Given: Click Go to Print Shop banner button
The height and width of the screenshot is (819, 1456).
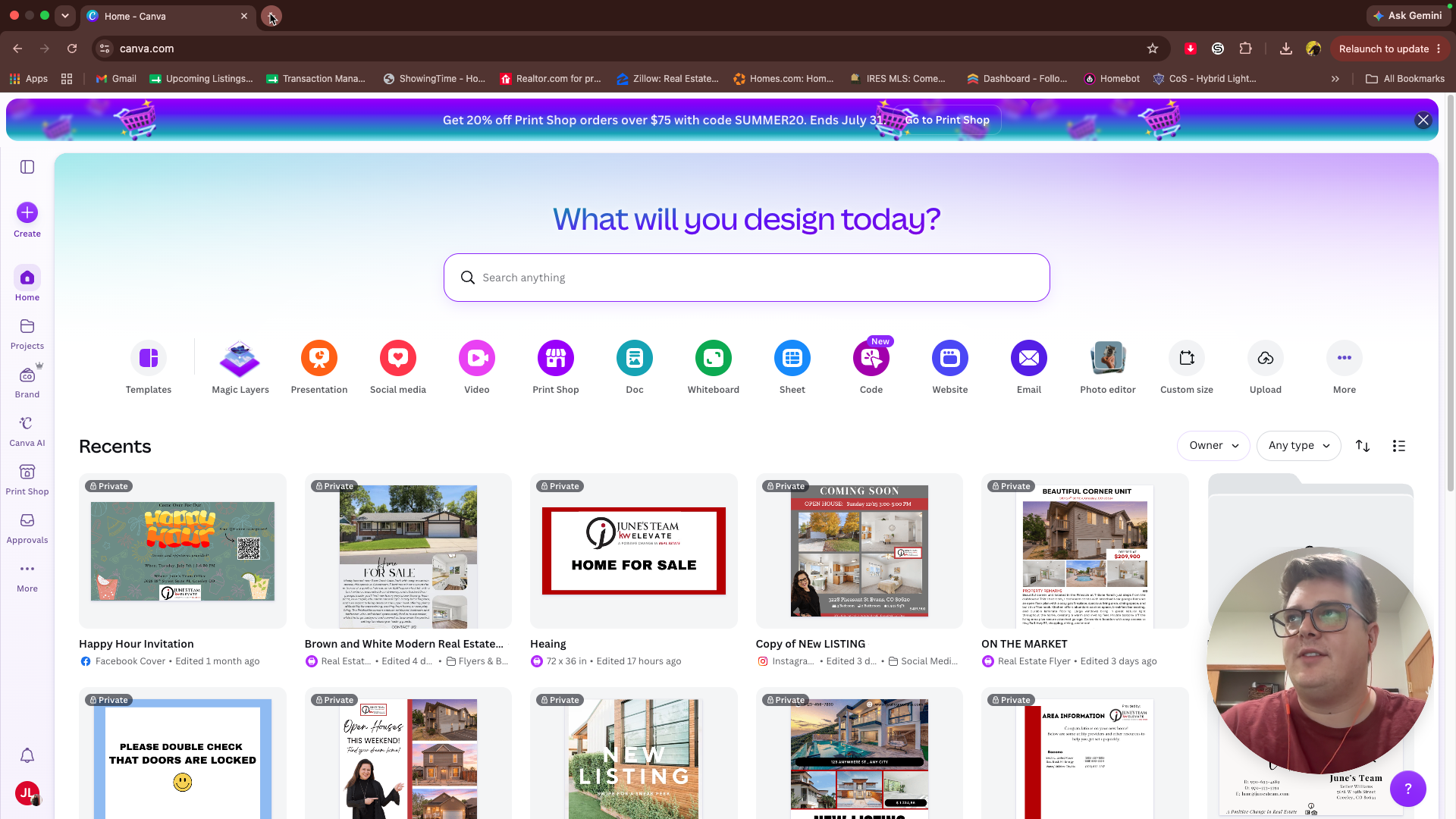Looking at the screenshot, I should coord(947,120).
